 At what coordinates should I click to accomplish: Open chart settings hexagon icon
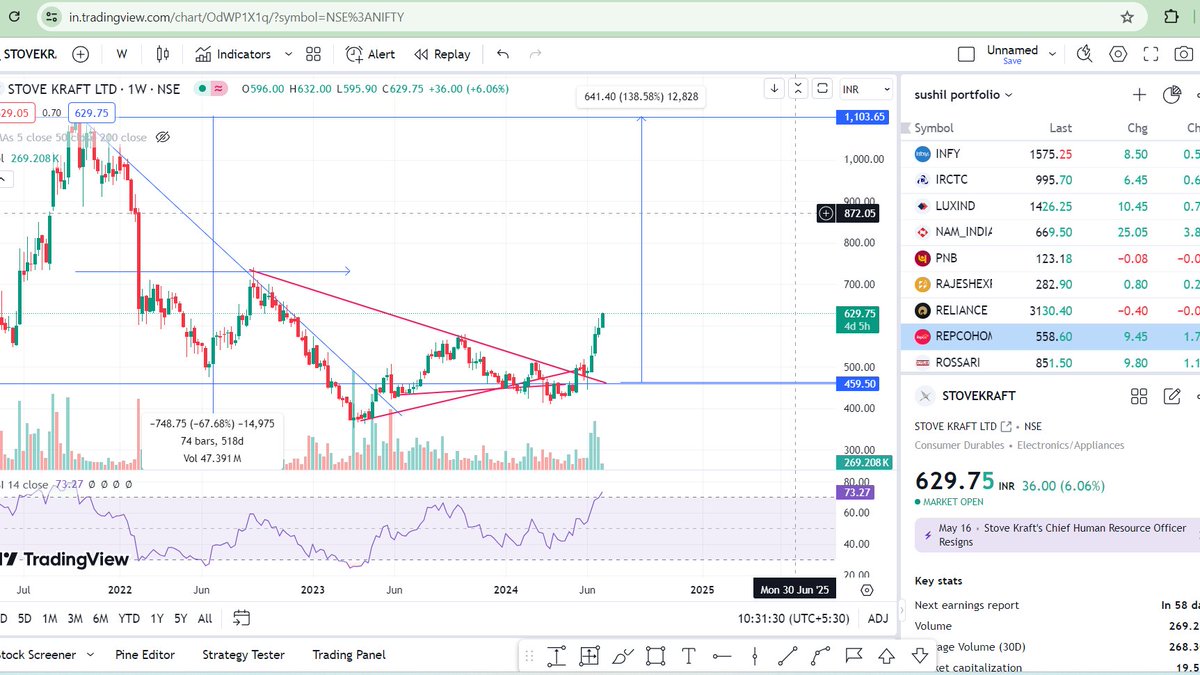click(1118, 54)
